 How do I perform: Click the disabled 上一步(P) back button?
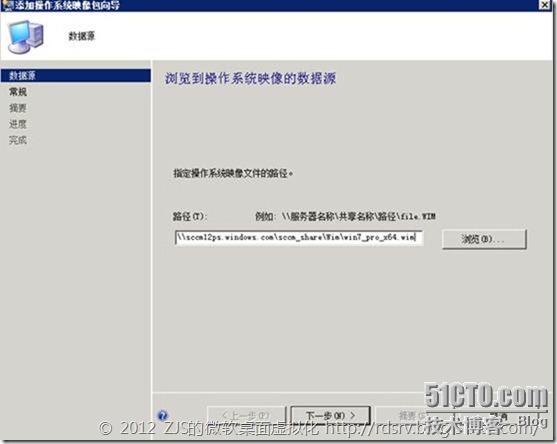pyautogui.click(x=246, y=415)
